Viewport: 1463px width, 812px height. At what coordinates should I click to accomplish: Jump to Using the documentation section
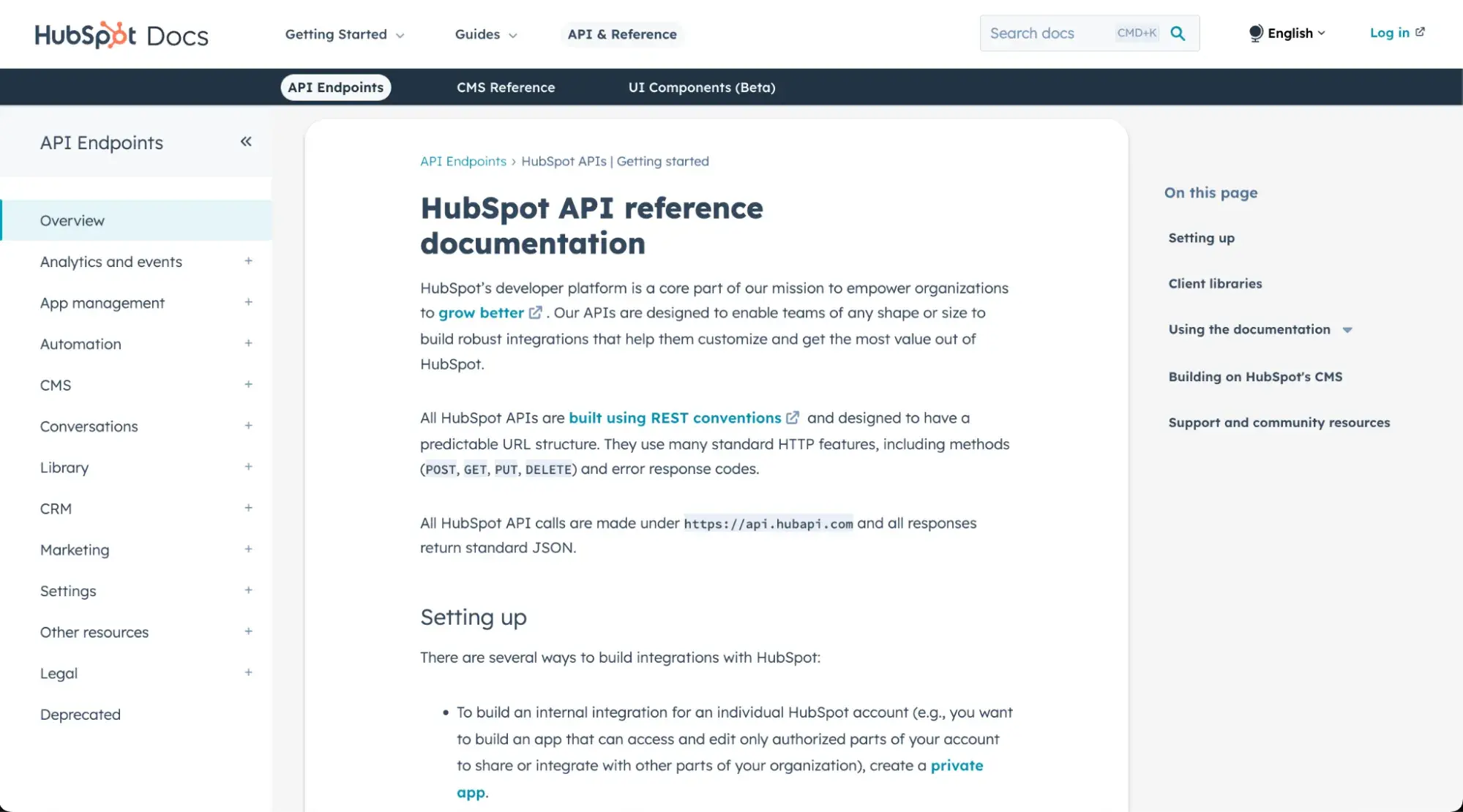[x=1249, y=329]
